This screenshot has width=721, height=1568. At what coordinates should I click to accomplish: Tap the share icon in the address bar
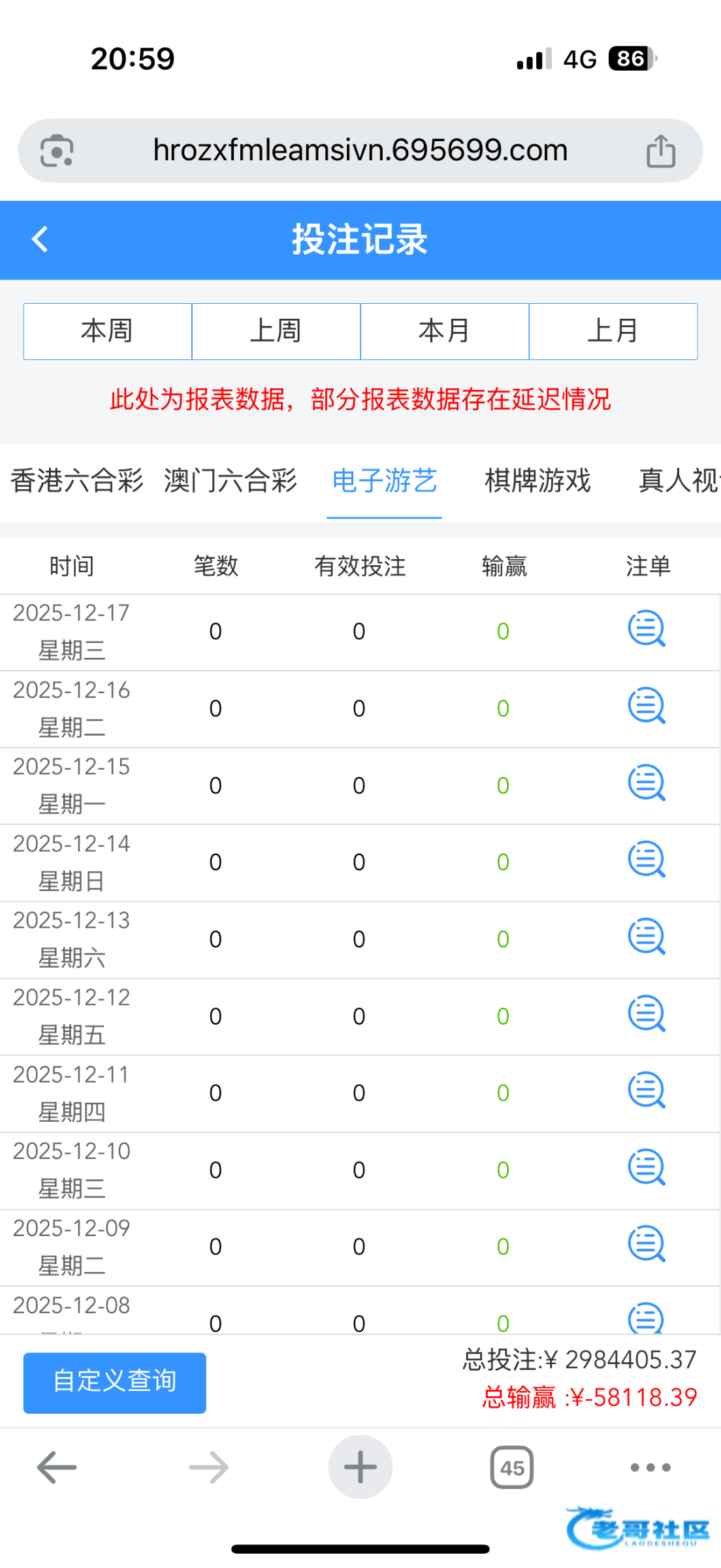click(x=660, y=151)
